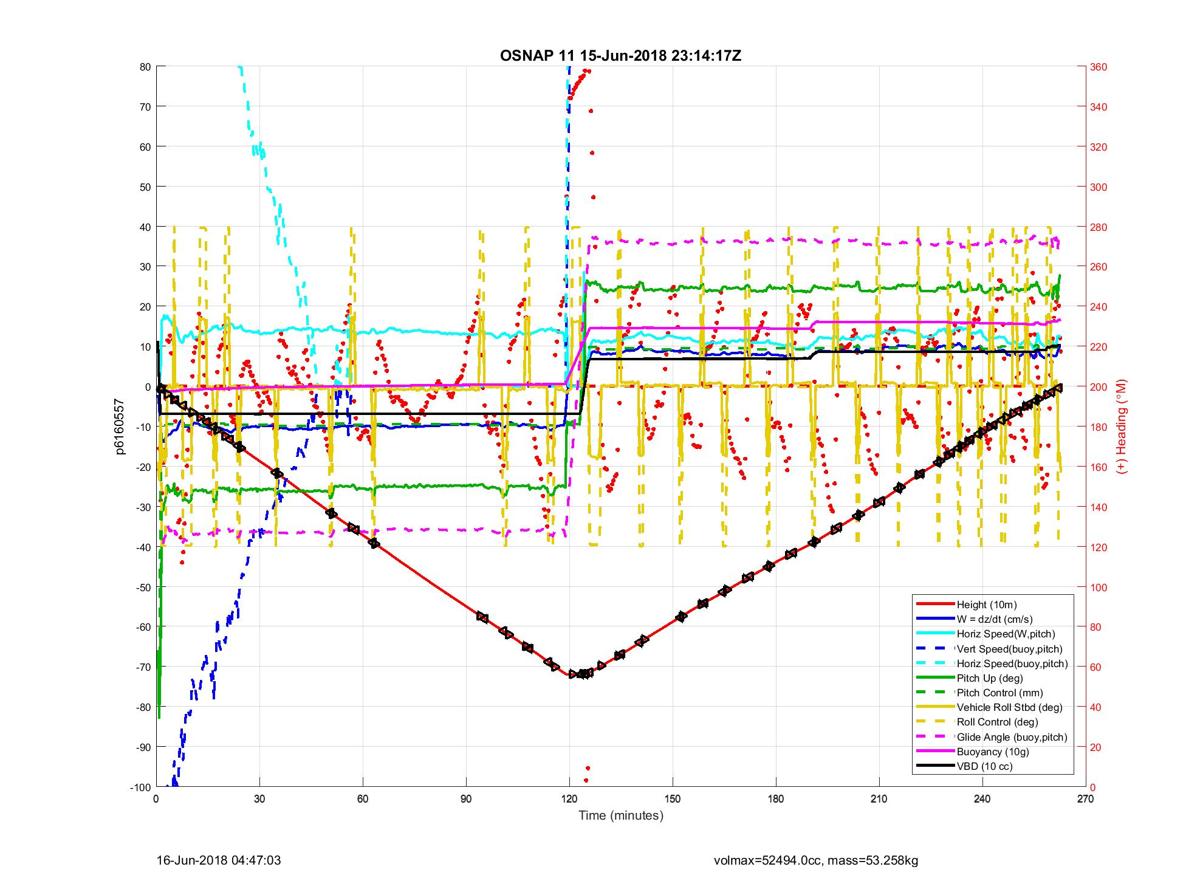Click the '-70' tick label on the left axis
The image size is (1200, 885).
(142, 667)
